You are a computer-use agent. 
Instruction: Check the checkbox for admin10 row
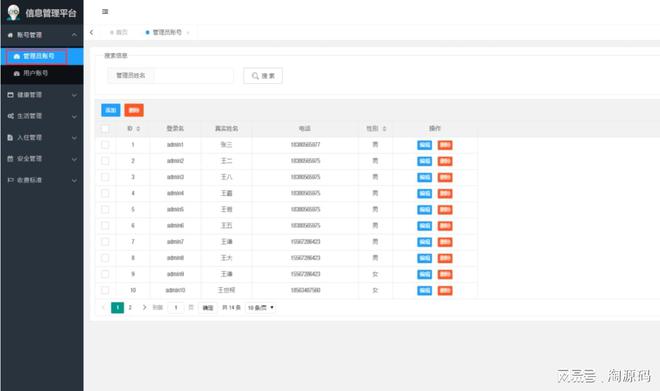105,290
